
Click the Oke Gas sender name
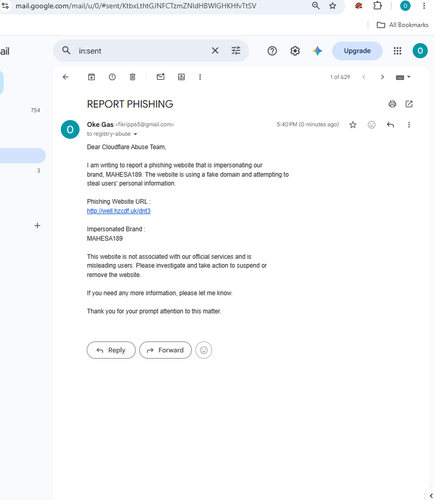tap(100, 124)
